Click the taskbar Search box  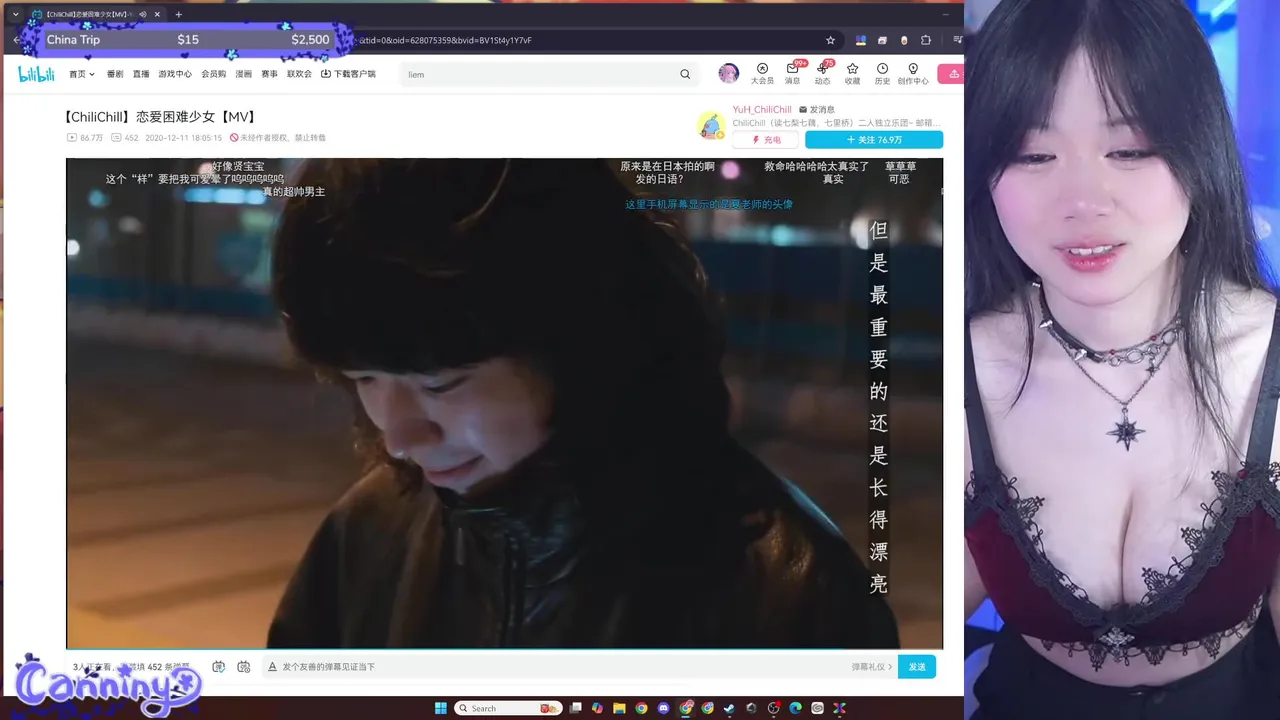(508, 708)
